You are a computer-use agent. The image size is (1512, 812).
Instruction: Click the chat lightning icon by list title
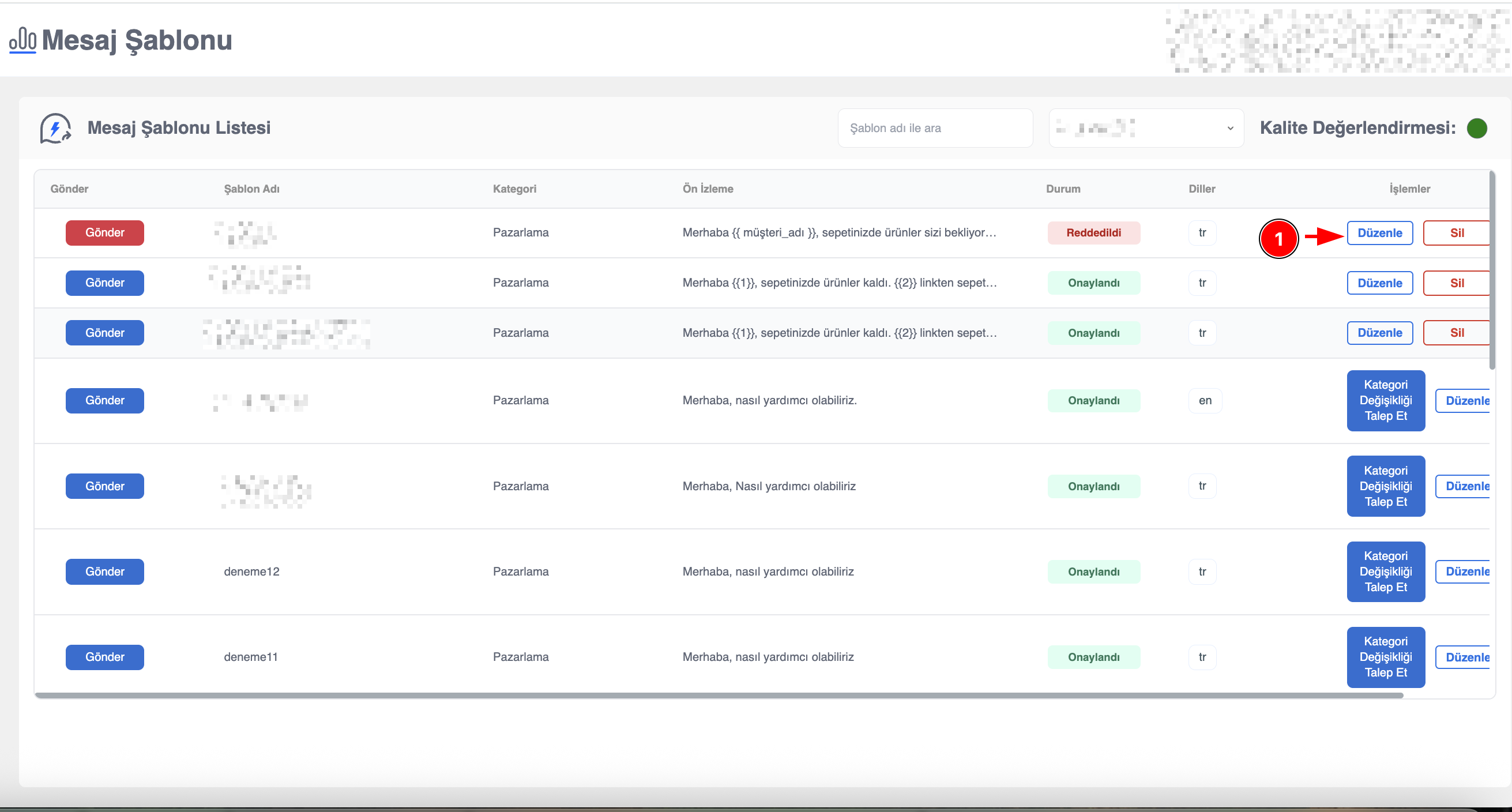click(x=55, y=128)
